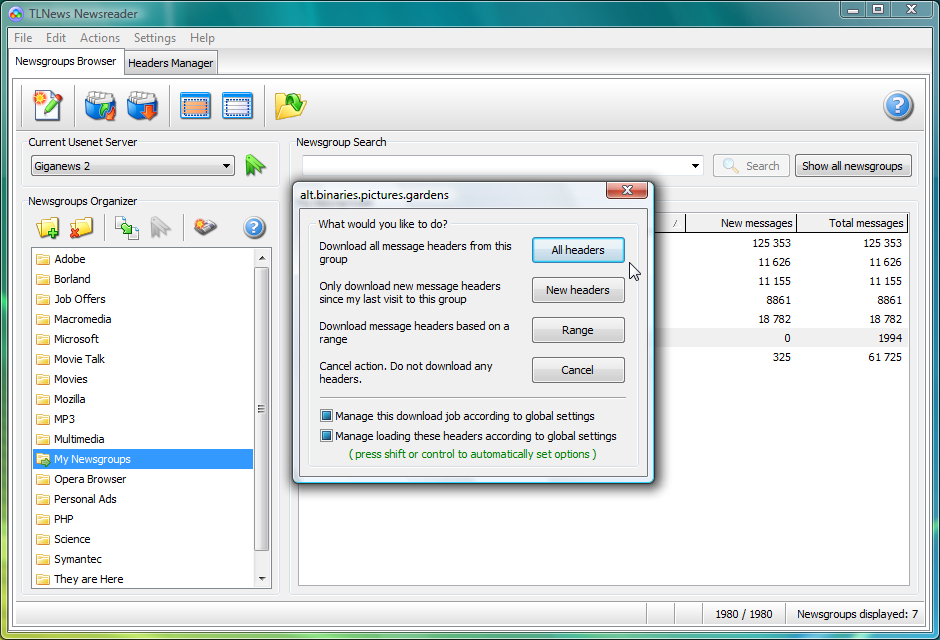Click the download newsgroups icon with red arrow
Screen dimensions: 940x640
(x=143, y=105)
